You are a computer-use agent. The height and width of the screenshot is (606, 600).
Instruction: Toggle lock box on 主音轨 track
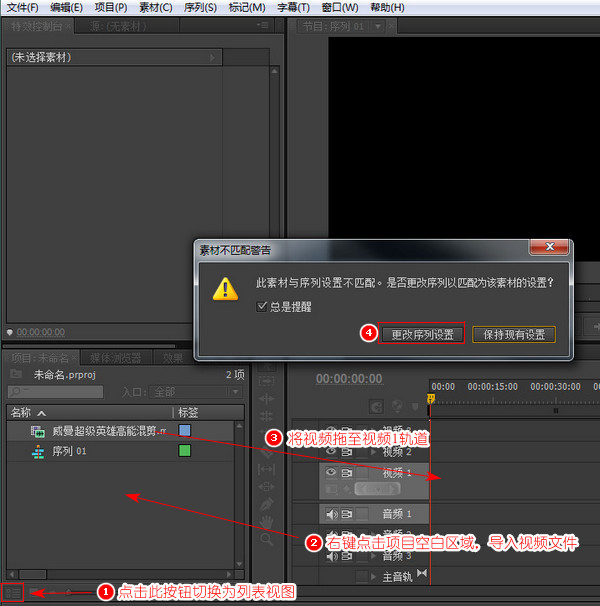pyautogui.click(x=362, y=576)
